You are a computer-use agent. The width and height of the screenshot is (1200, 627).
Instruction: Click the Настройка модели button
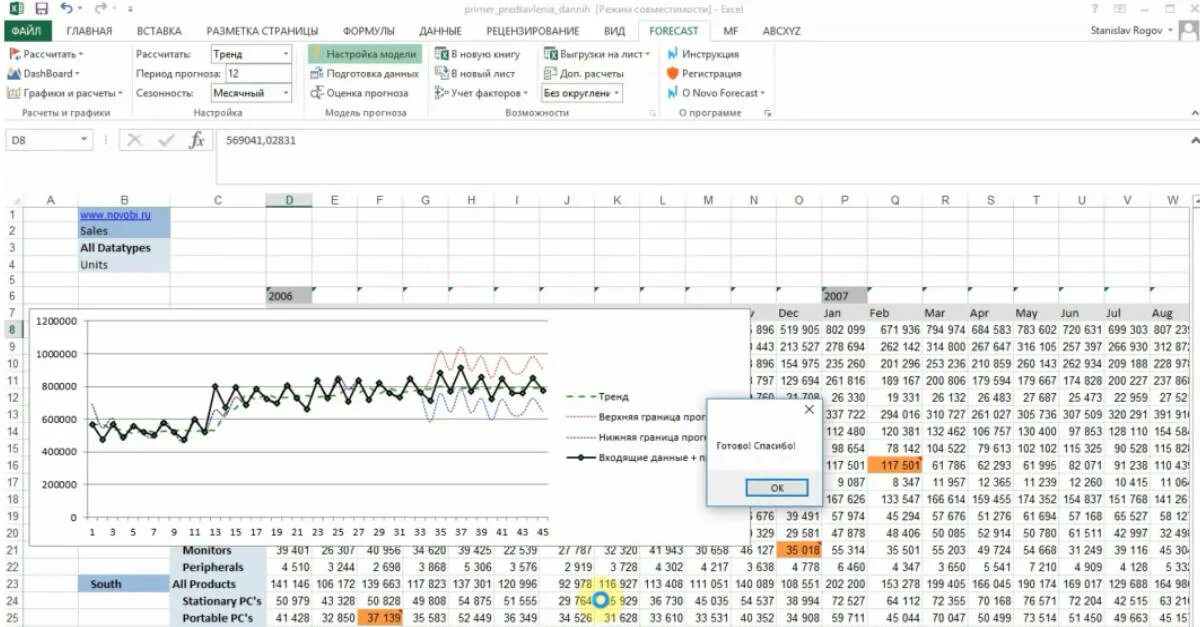point(365,54)
